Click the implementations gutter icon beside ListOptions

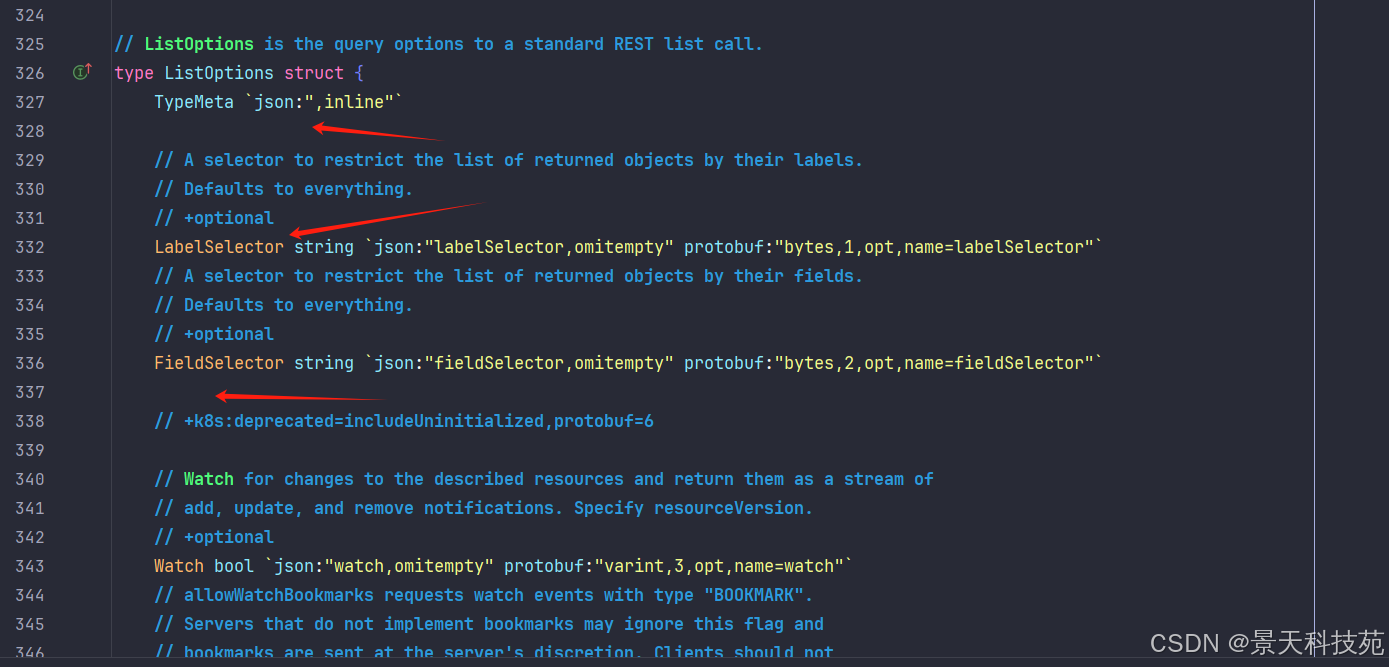(x=82, y=71)
